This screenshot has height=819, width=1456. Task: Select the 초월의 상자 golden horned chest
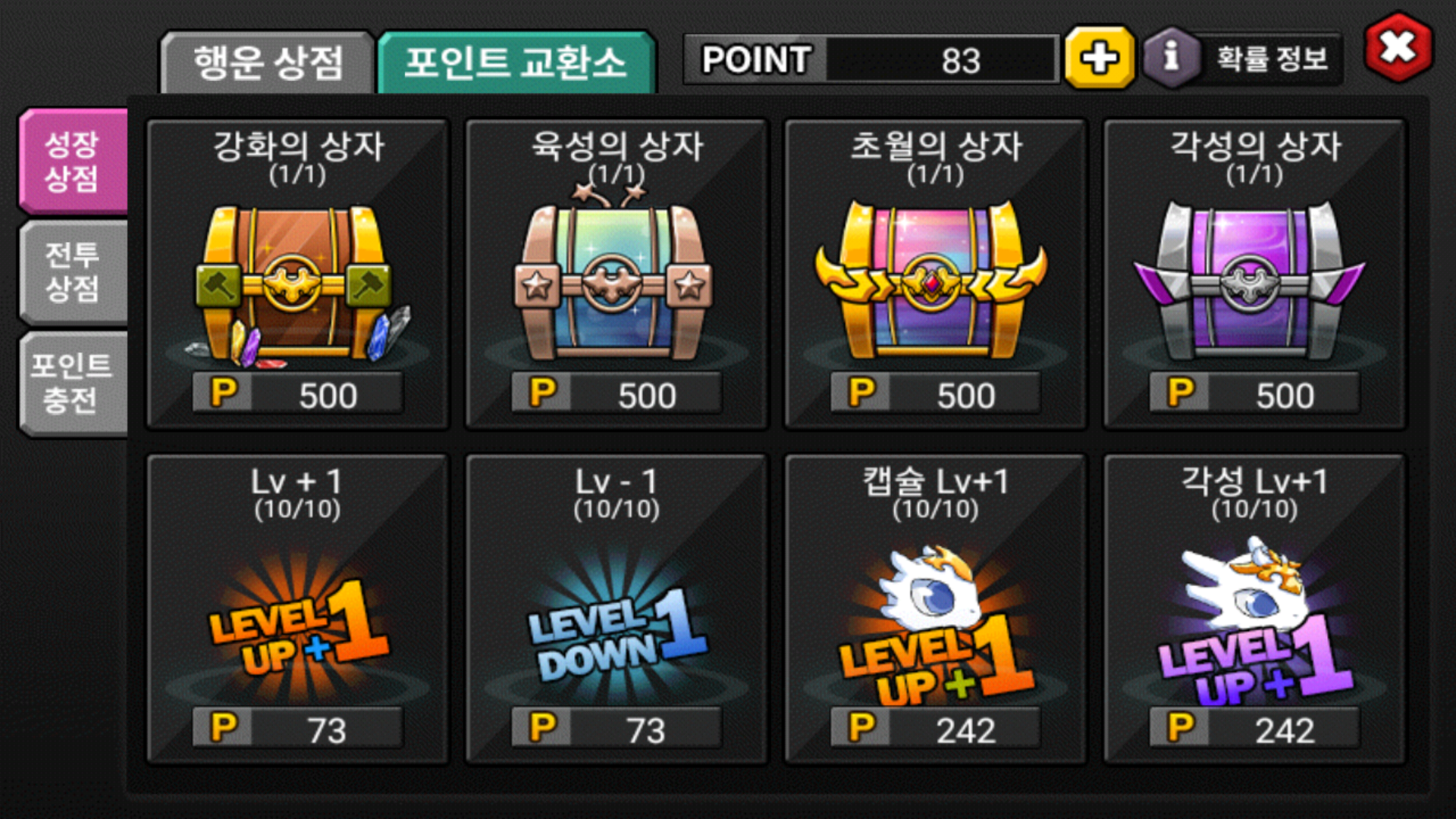pyautogui.click(x=933, y=279)
